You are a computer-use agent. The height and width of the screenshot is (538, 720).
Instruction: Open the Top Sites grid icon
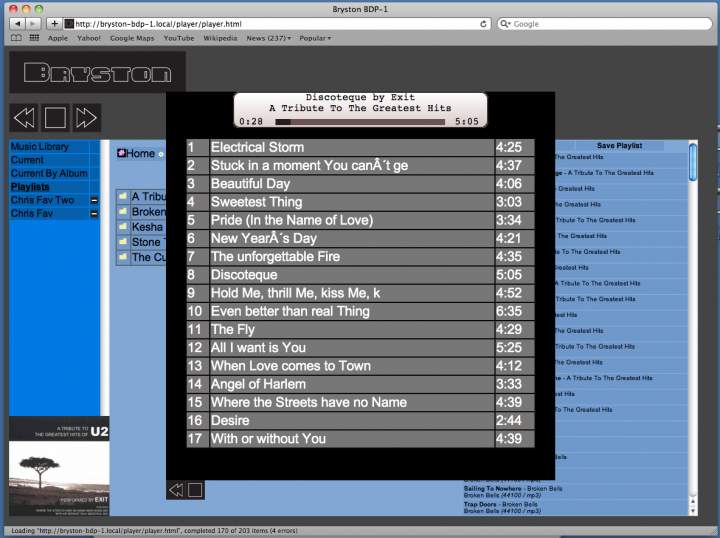[x=34, y=38]
